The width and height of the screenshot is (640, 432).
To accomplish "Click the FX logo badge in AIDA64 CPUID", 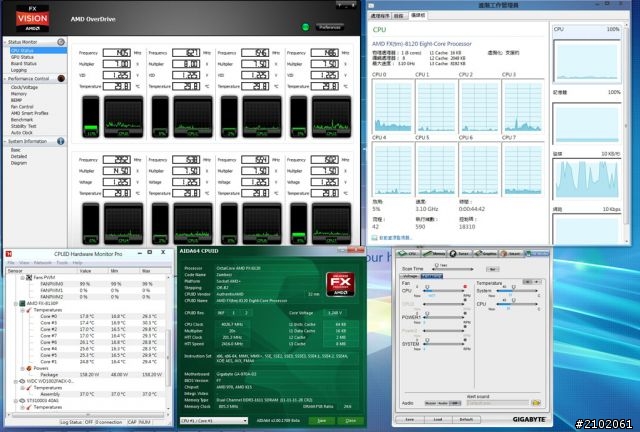I will click(340, 284).
